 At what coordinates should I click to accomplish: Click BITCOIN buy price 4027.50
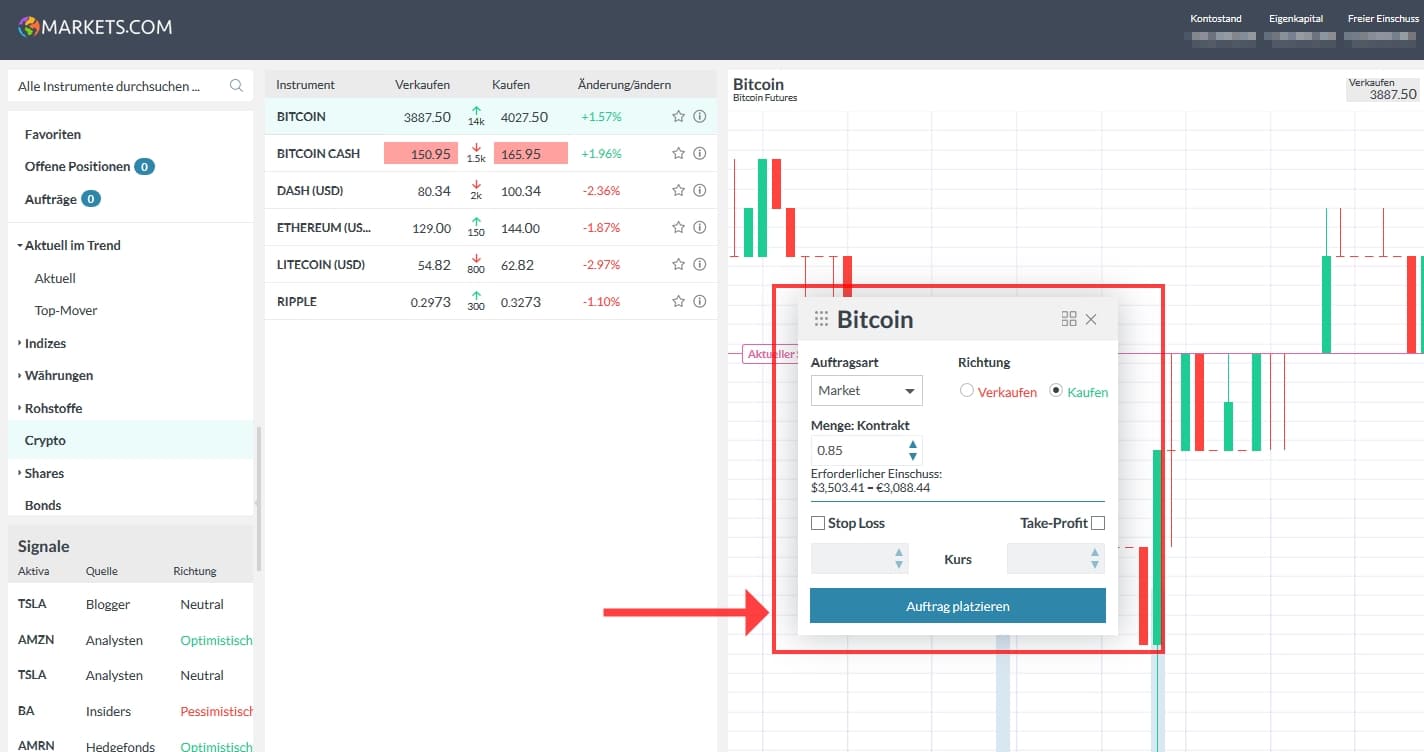point(525,117)
